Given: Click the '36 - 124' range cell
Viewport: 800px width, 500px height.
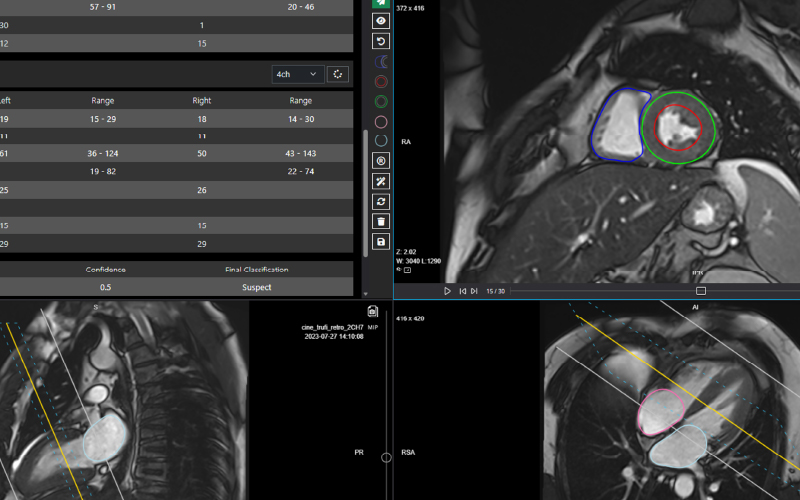Looking at the screenshot, I should pyautogui.click(x=103, y=153).
